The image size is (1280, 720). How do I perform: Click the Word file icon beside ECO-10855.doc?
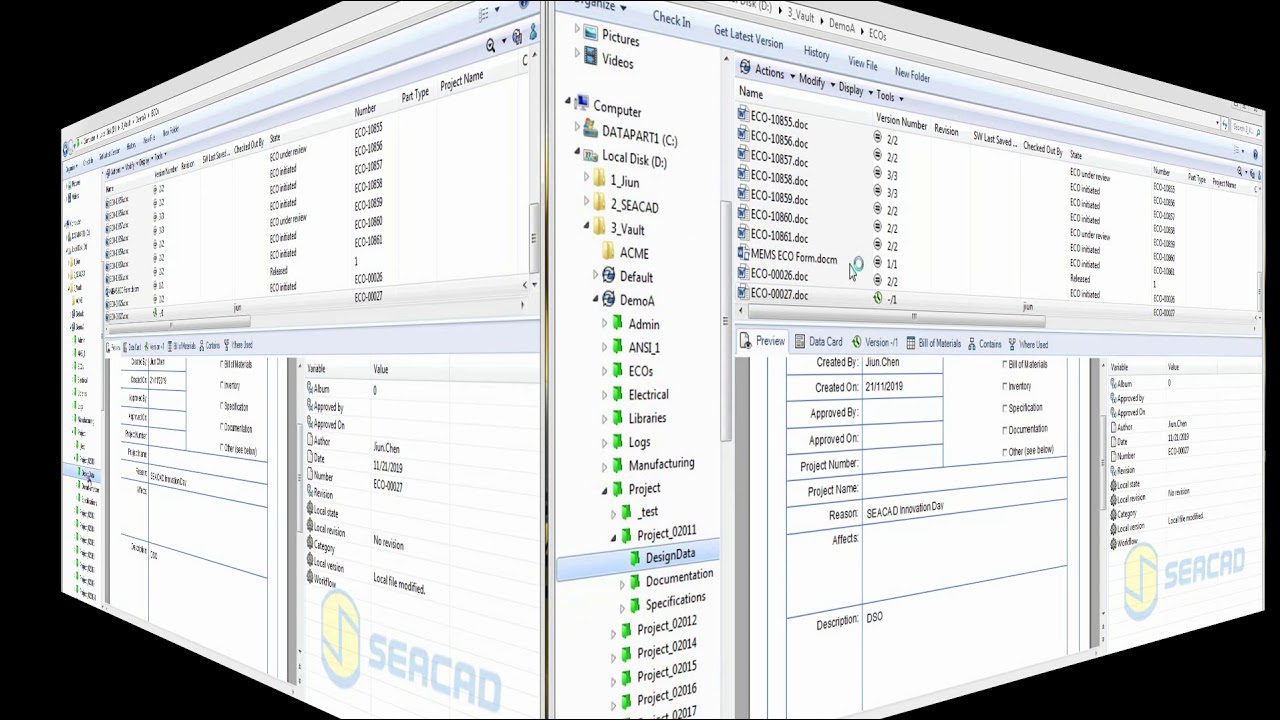[742, 115]
